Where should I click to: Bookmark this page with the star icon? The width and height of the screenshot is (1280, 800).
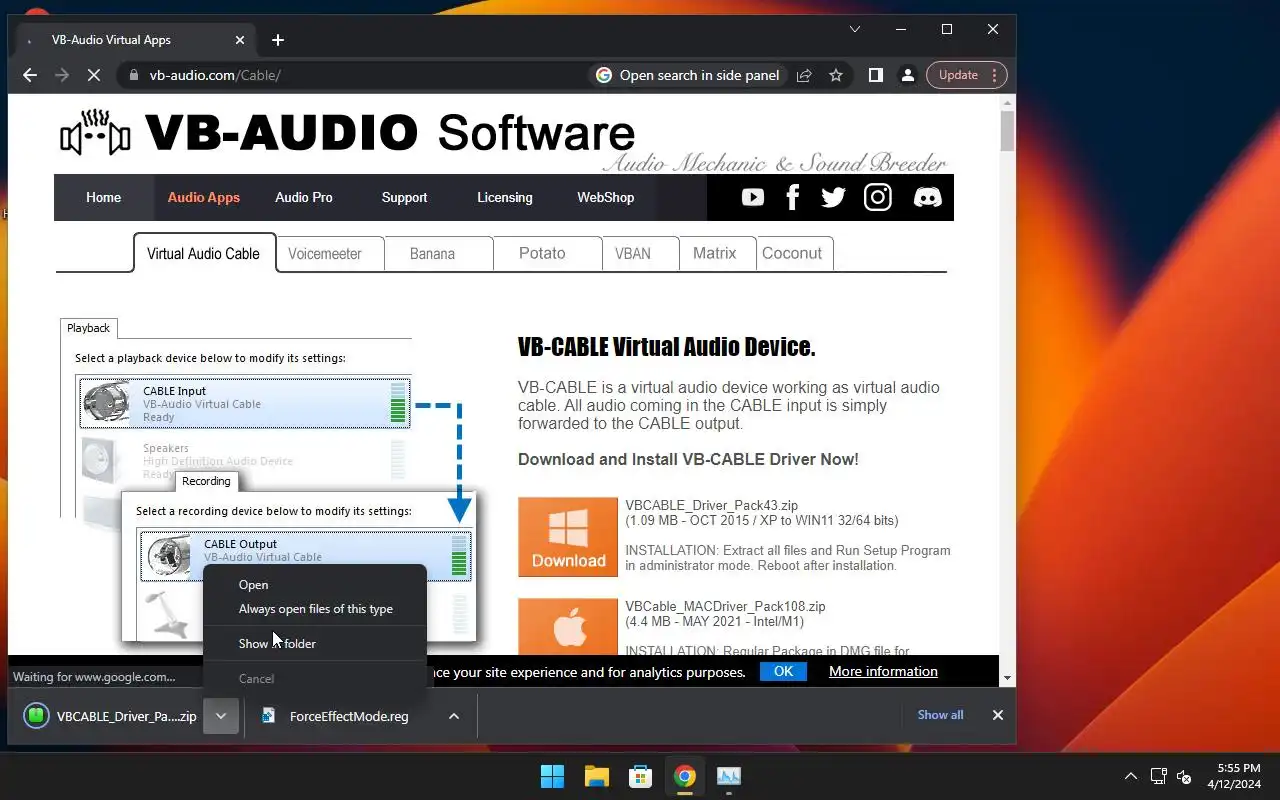click(x=836, y=75)
